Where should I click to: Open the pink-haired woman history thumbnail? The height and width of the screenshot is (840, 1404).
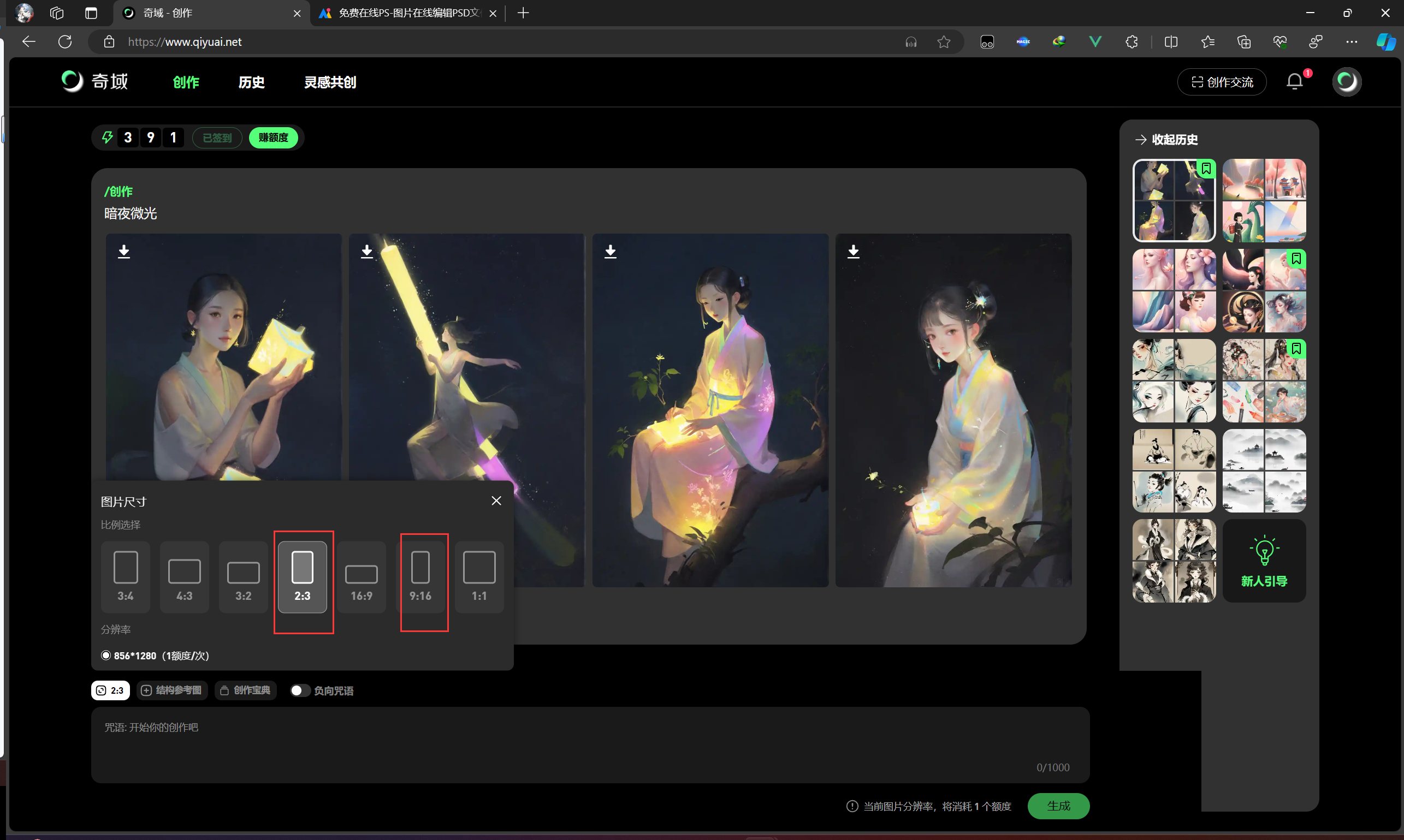coord(1174,290)
